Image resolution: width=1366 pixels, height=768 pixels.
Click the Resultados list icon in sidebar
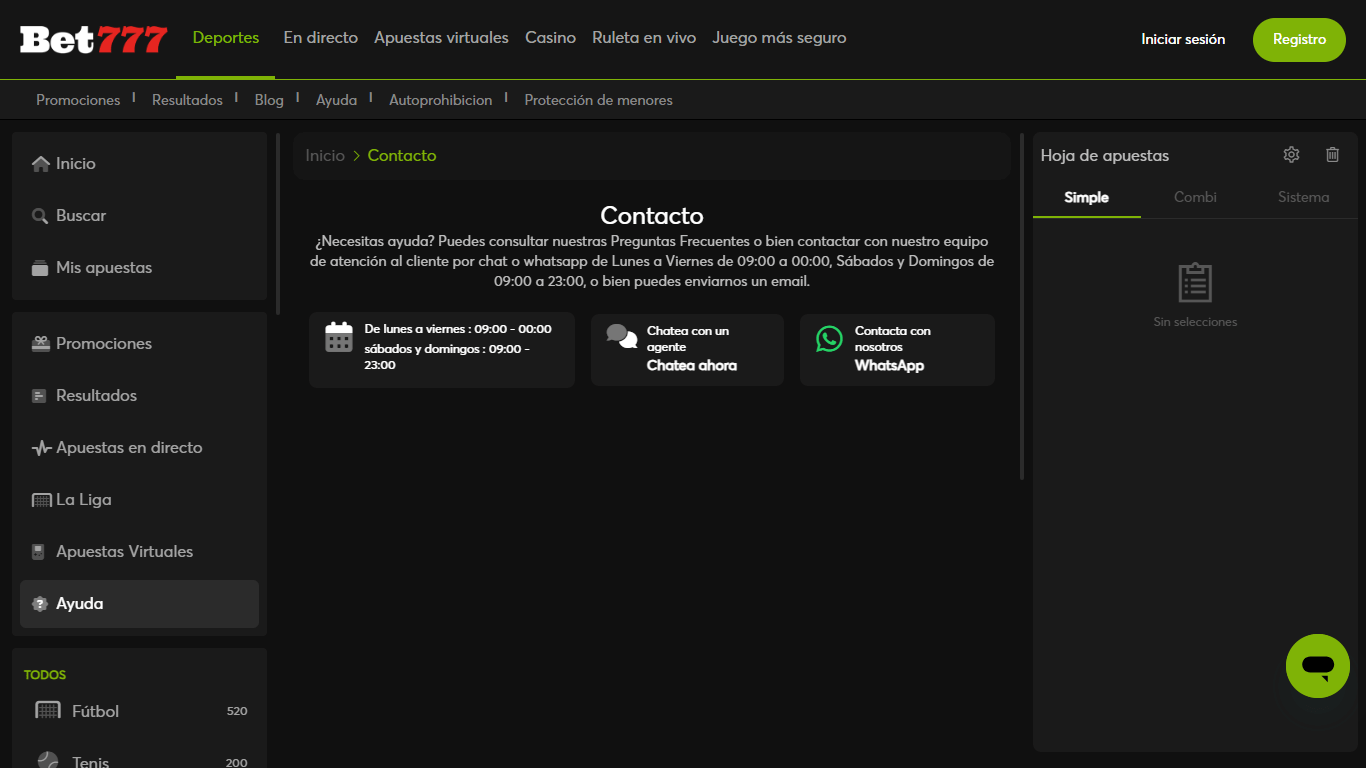(40, 396)
